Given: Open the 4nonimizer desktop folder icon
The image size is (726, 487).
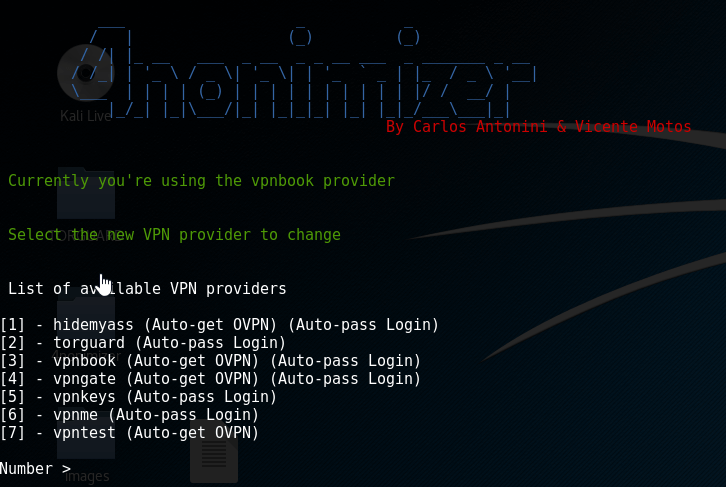Looking at the screenshot, I should (x=86, y=324).
